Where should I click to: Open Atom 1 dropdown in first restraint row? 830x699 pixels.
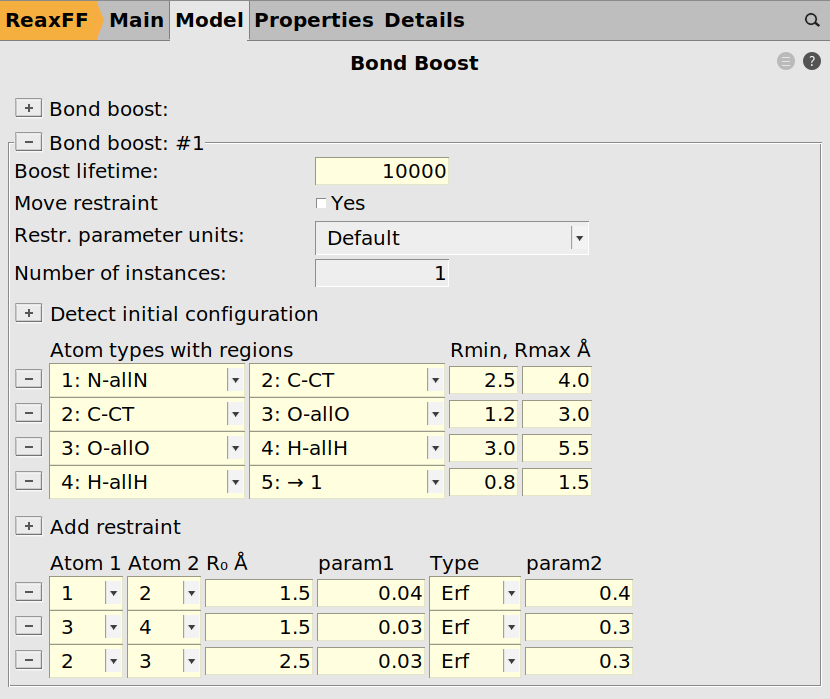pos(86,593)
